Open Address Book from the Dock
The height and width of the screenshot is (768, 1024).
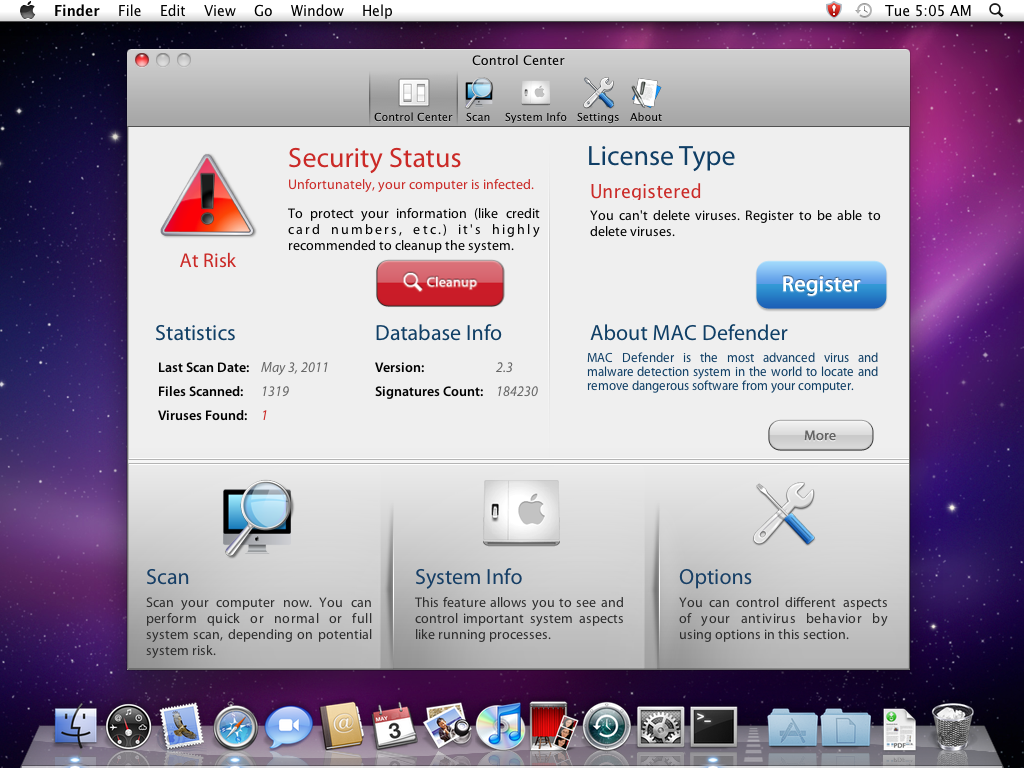[341, 726]
